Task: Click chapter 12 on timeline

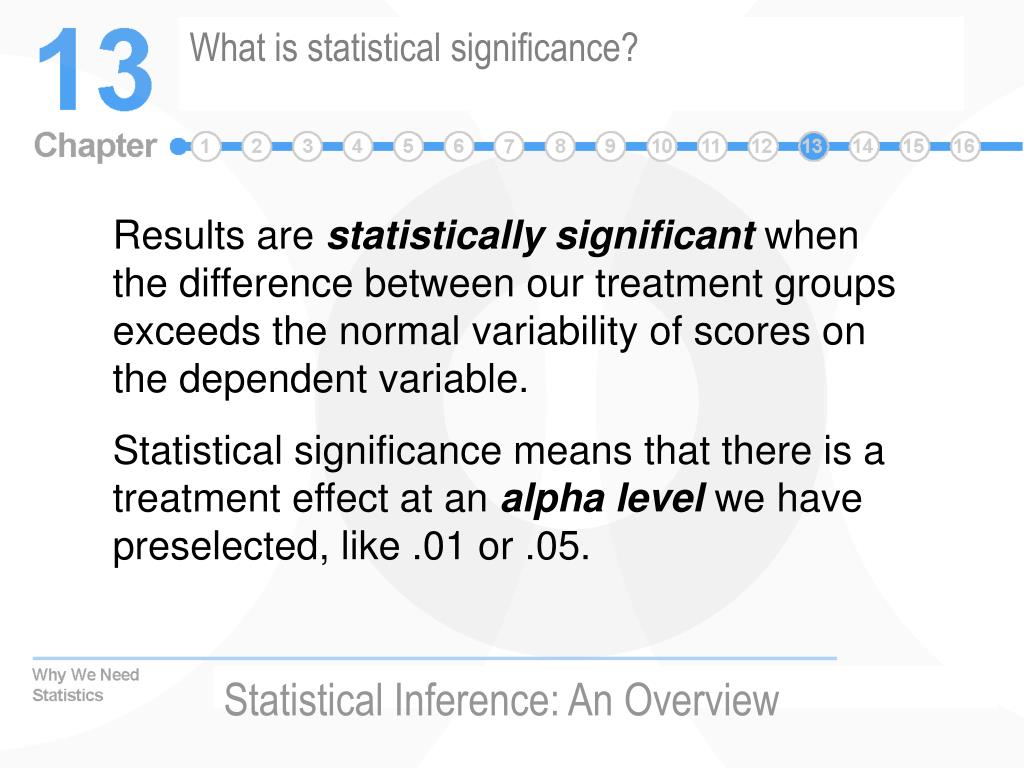Action: [762, 146]
